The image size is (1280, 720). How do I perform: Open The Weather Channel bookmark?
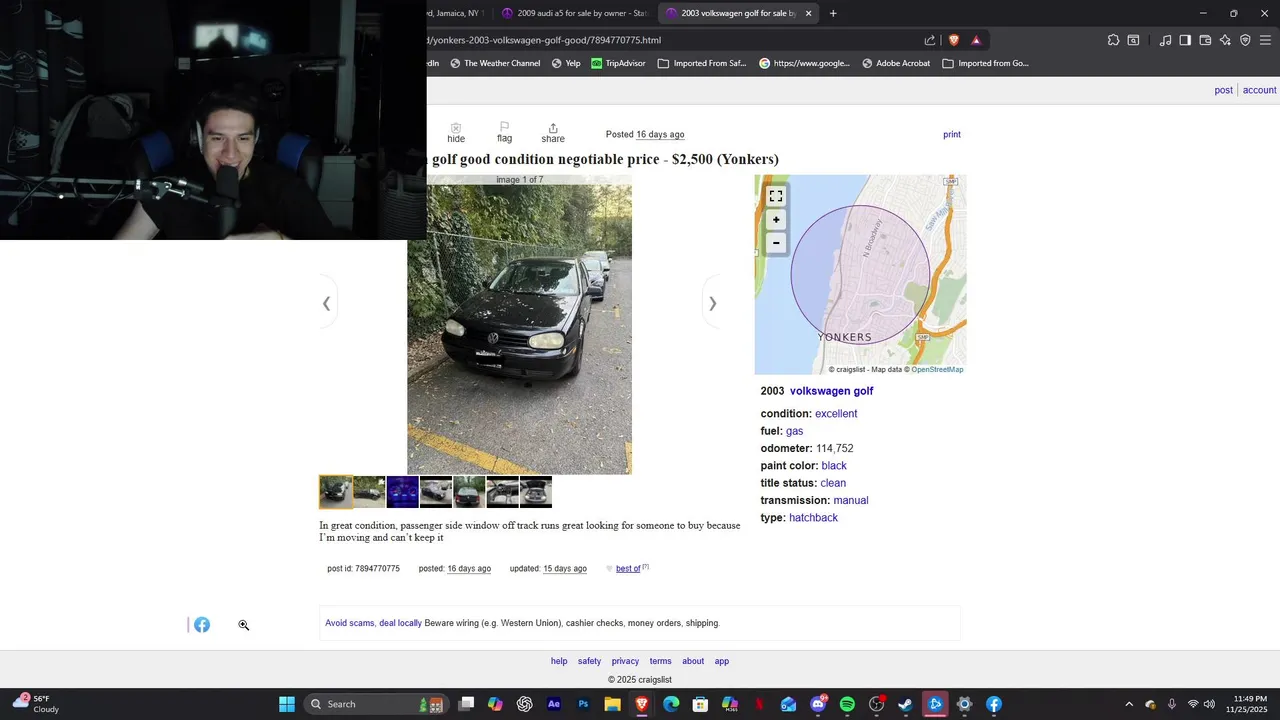coord(495,63)
